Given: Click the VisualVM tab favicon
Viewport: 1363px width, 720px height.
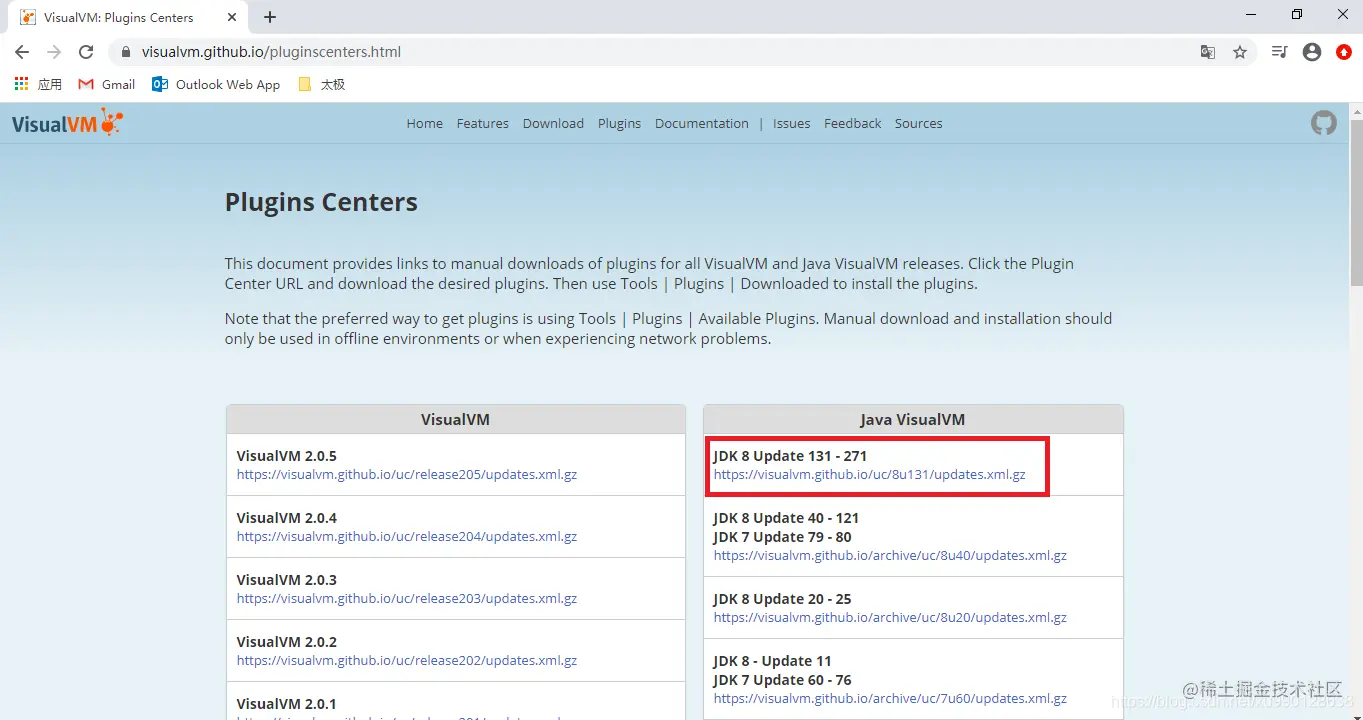Looking at the screenshot, I should [28, 17].
